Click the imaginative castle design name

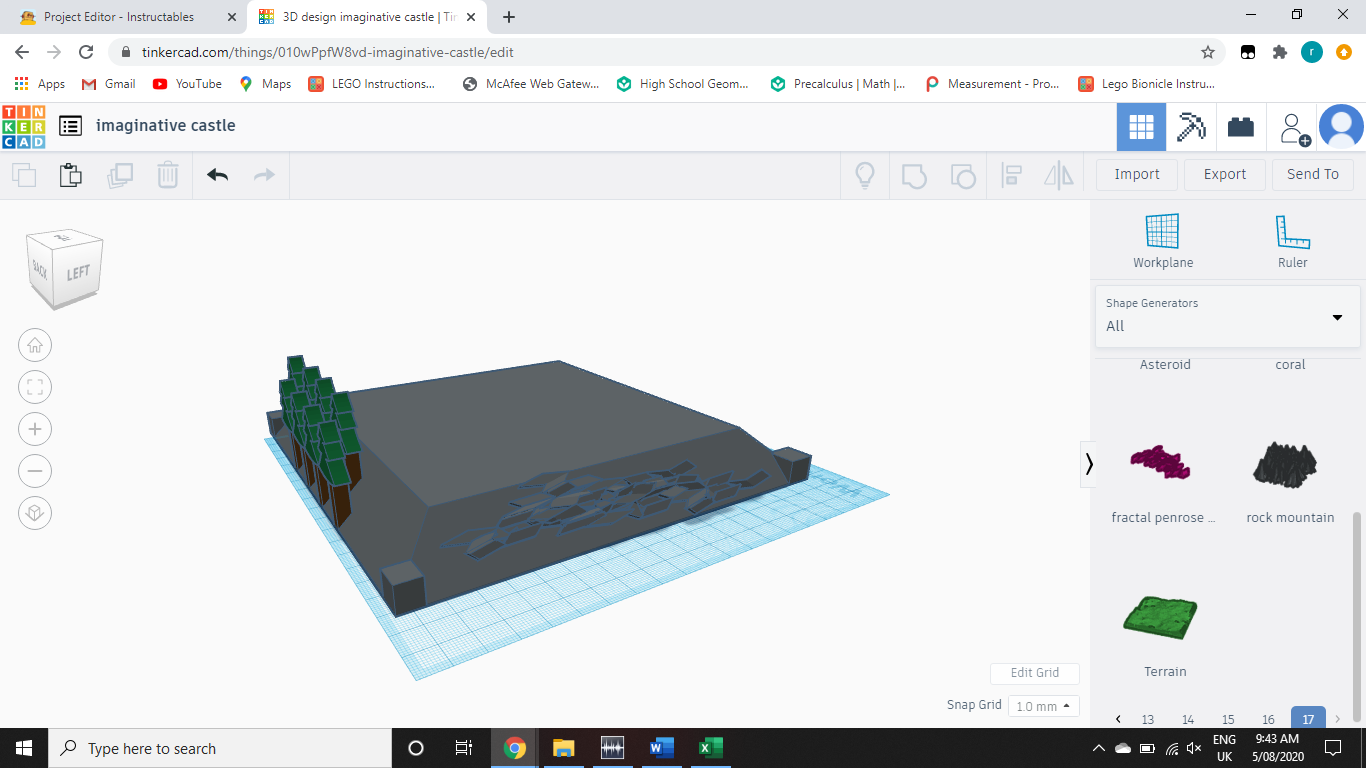166,126
